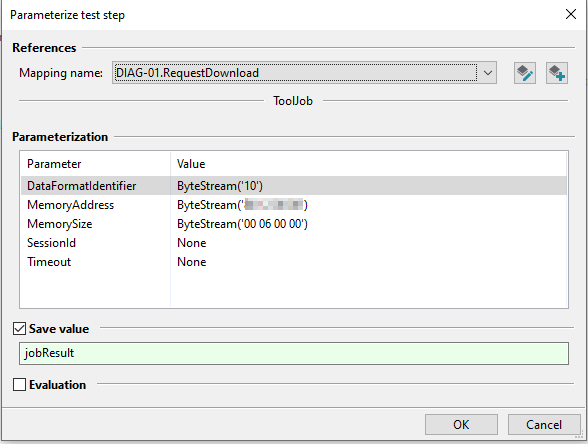Select the MemoryAddress parameter row
The height and width of the screenshot is (444, 588).
(294, 205)
